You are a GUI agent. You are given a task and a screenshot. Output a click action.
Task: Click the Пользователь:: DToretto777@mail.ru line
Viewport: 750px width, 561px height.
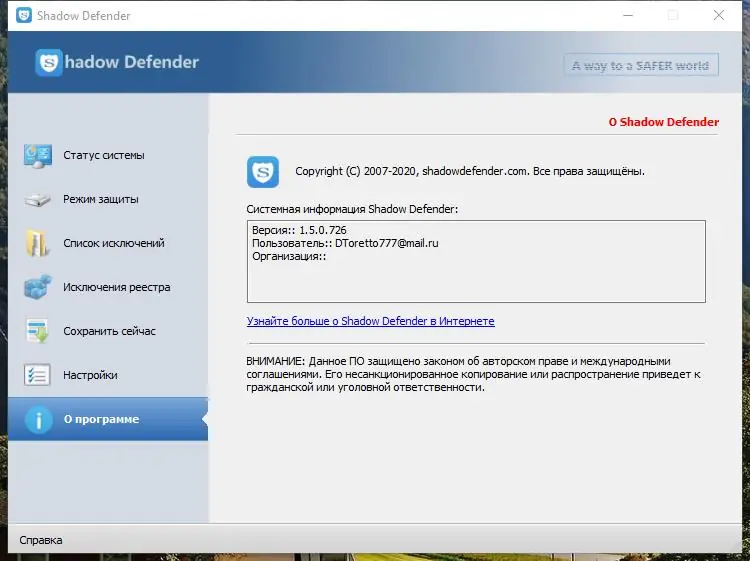(345, 243)
